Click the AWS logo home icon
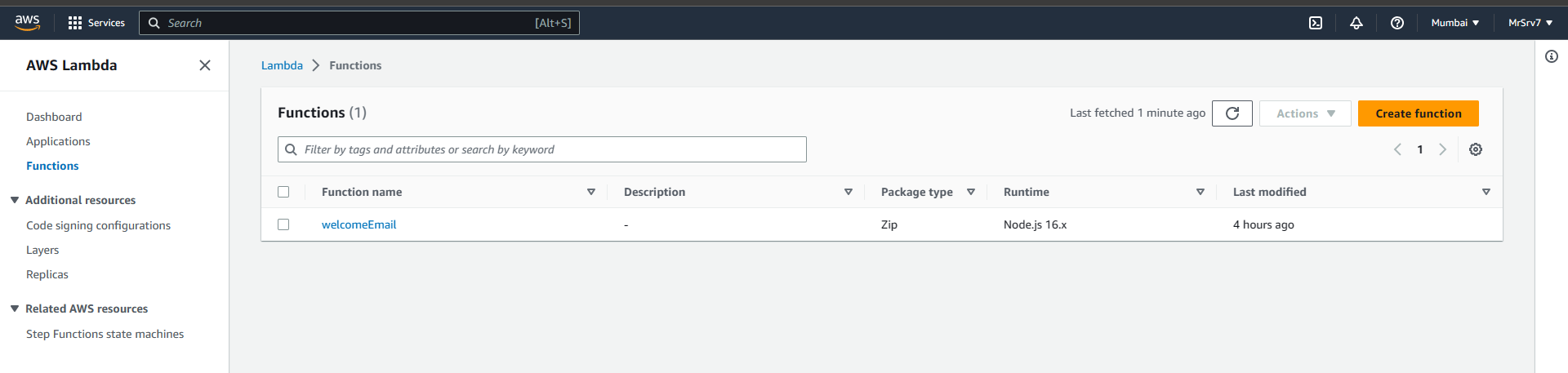Screen dimensions: 1568x373 pyautogui.click(x=28, y=23)
